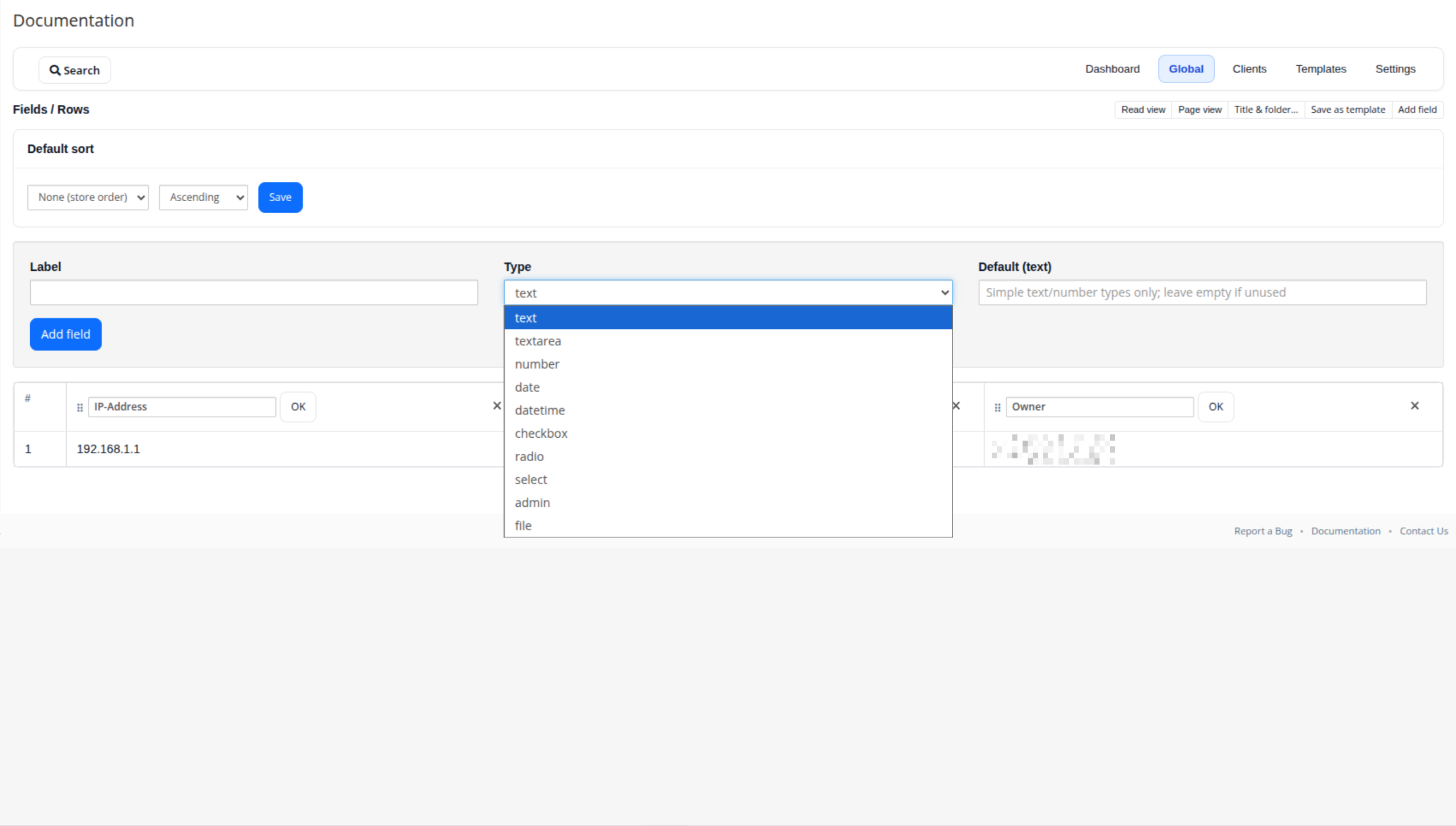Remove the Owner column with its X
Viewport: 1456px width, 826px height.
click(x=1414, y=406)
